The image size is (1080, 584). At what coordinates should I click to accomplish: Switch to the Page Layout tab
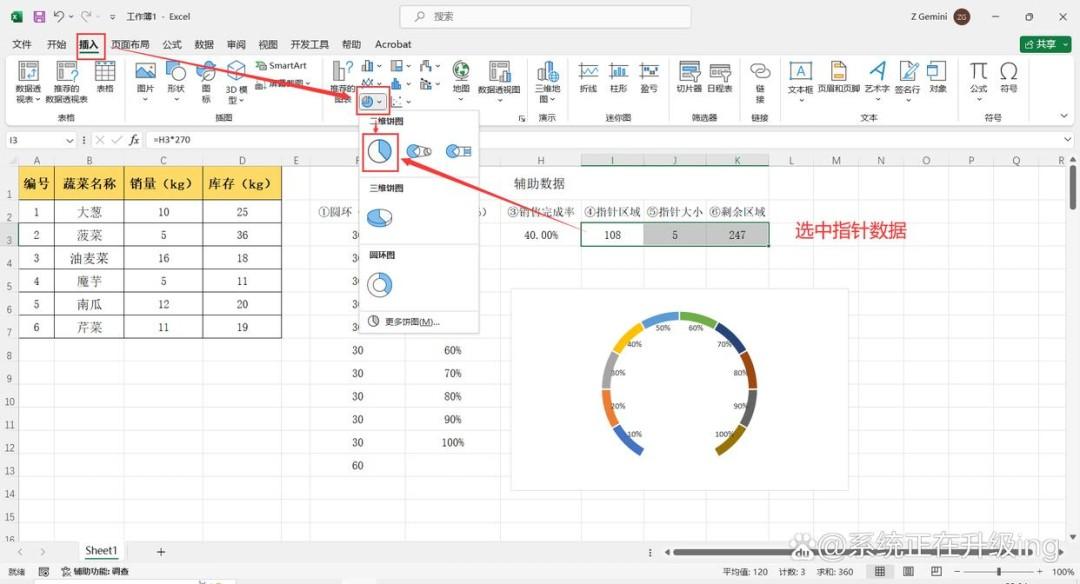(x=130, y=44)
